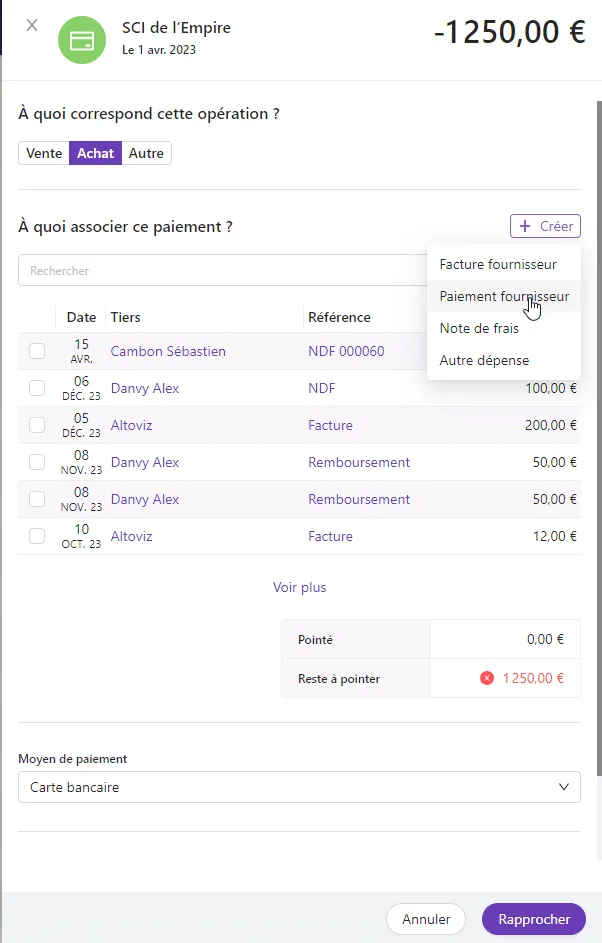Select the Altoviz 200,00 € invoice checkbox
Screen dimensions: 602x943
pyautogui.click(x=37, y=425)
